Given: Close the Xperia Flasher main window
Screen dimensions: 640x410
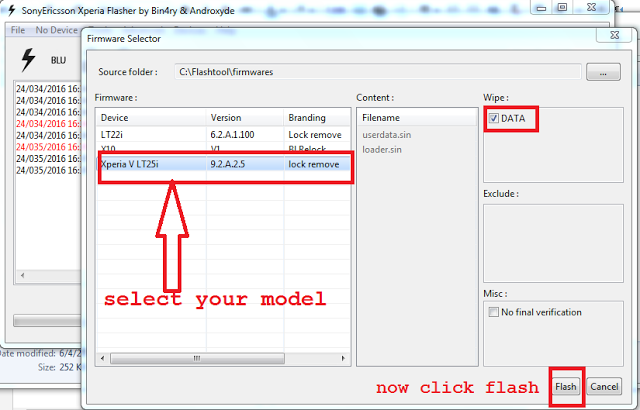Looking at the screenshot, I should [x=592, y=8].
